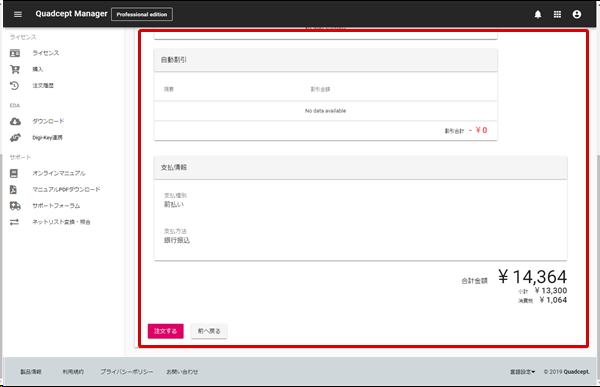
Task: Click the 割引金額 column header
Action: [x=320, y=89]
